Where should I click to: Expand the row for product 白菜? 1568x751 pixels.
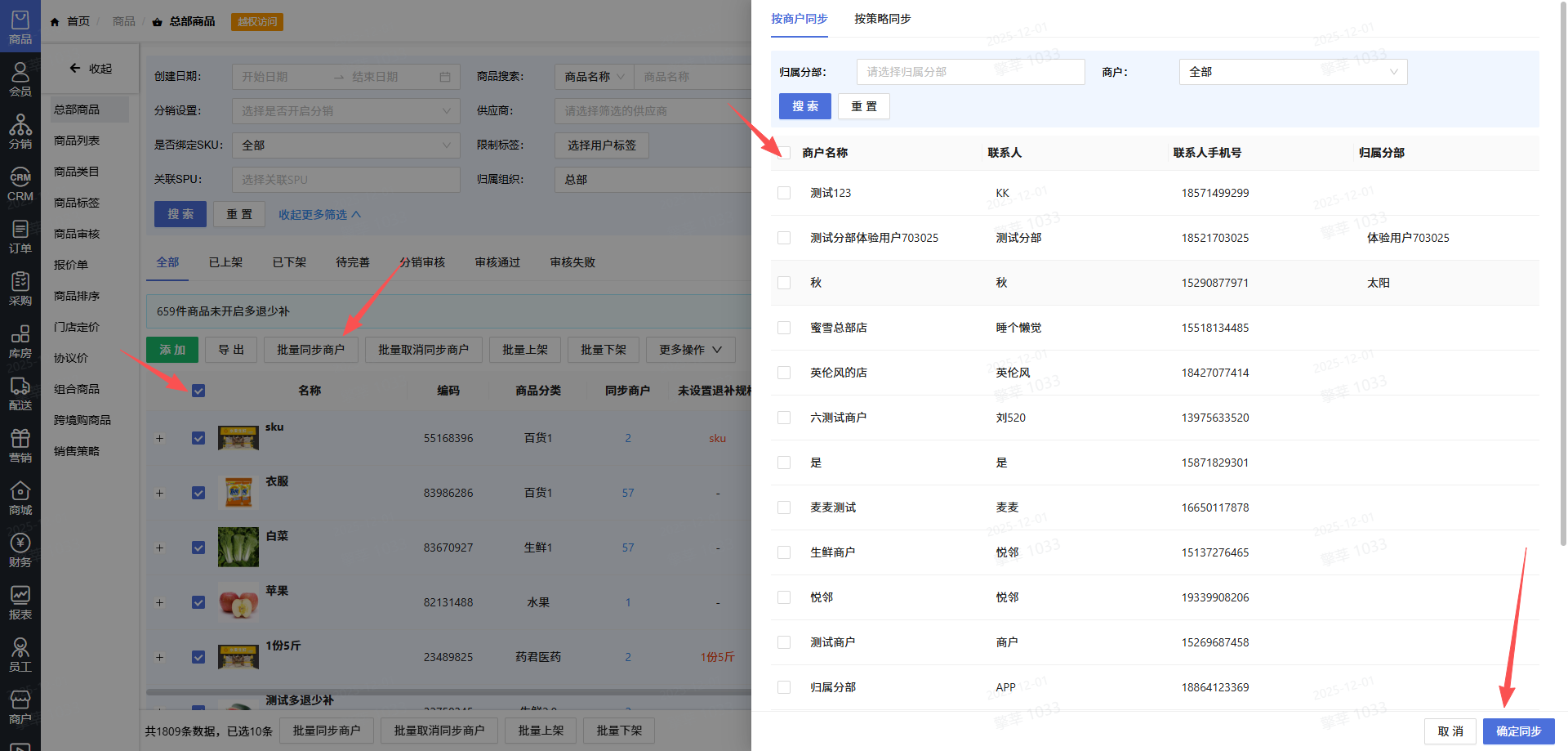[160, 548]
